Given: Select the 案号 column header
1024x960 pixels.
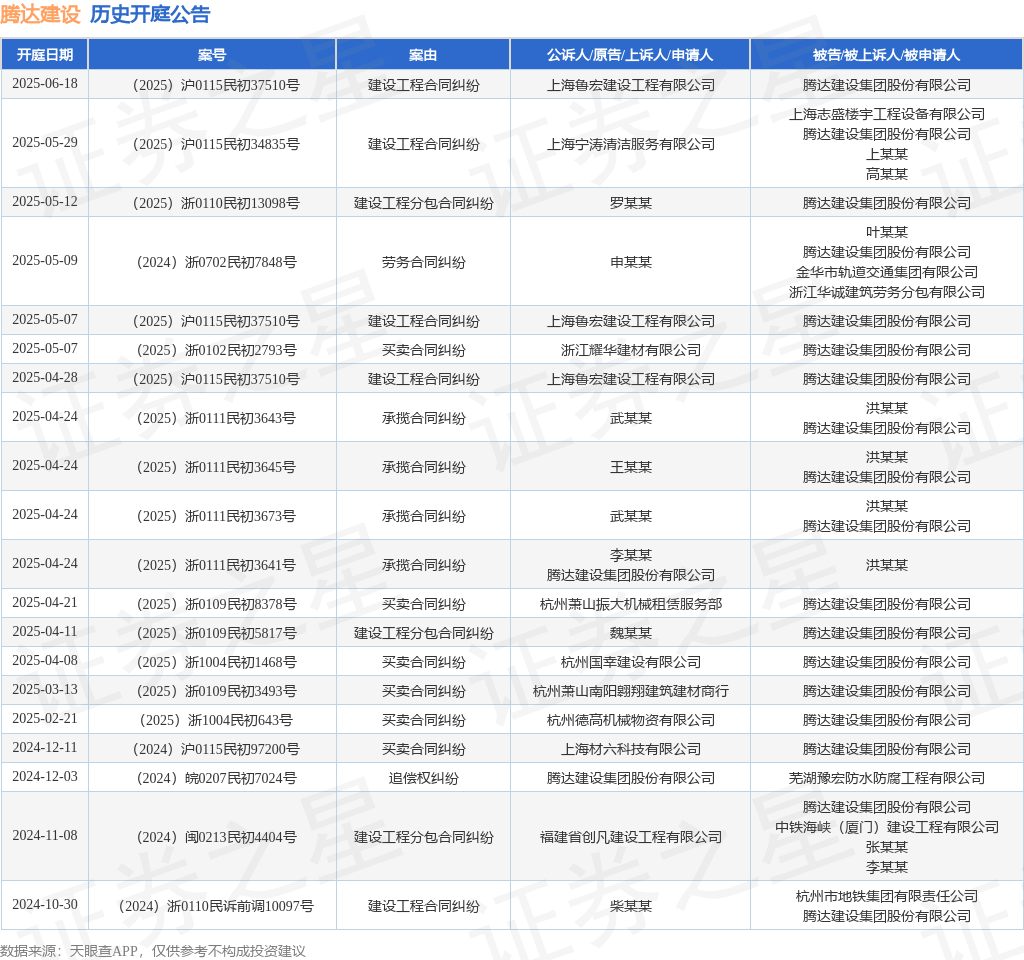Looking at the screenshot, I should [212, 55].
